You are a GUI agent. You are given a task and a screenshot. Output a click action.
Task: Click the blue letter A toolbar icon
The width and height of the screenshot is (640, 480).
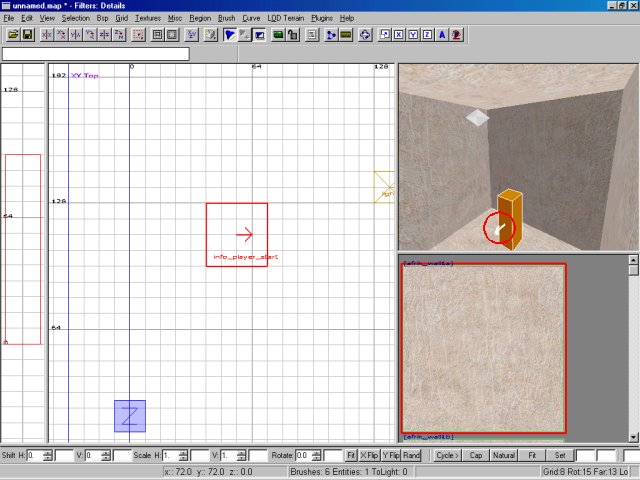click(442, 35)
